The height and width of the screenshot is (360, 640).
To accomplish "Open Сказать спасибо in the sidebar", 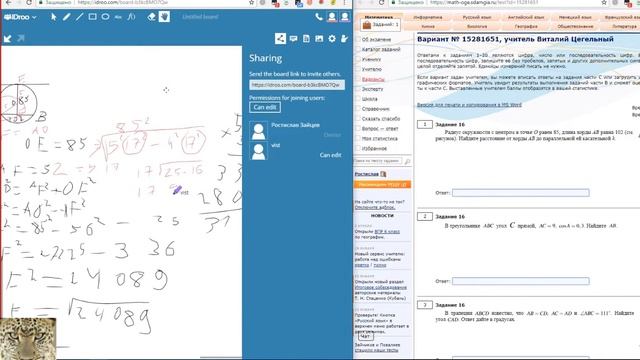I will click(381, 119).
